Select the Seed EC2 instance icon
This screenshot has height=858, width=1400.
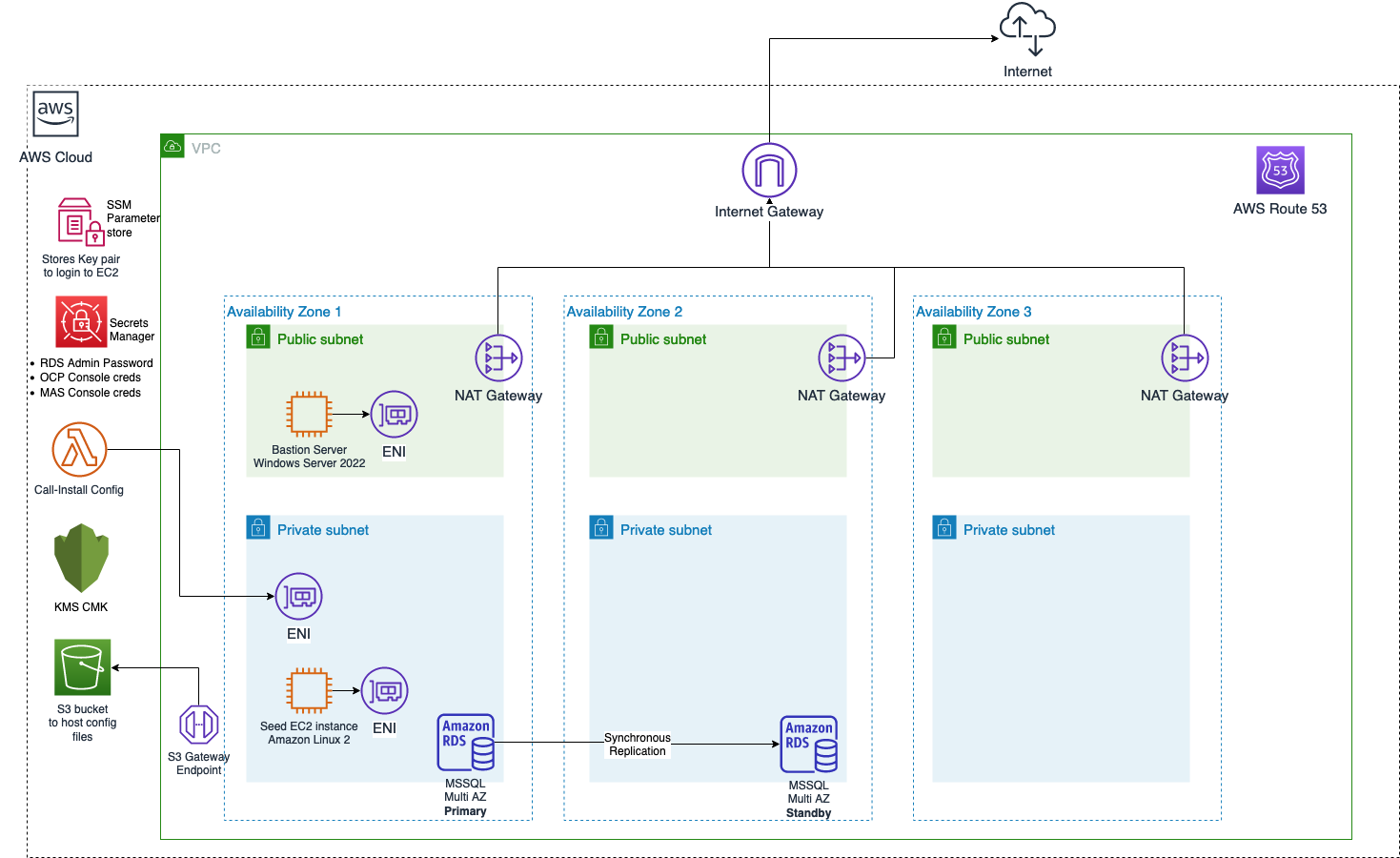pyautogui.click(x=309, y=691)
